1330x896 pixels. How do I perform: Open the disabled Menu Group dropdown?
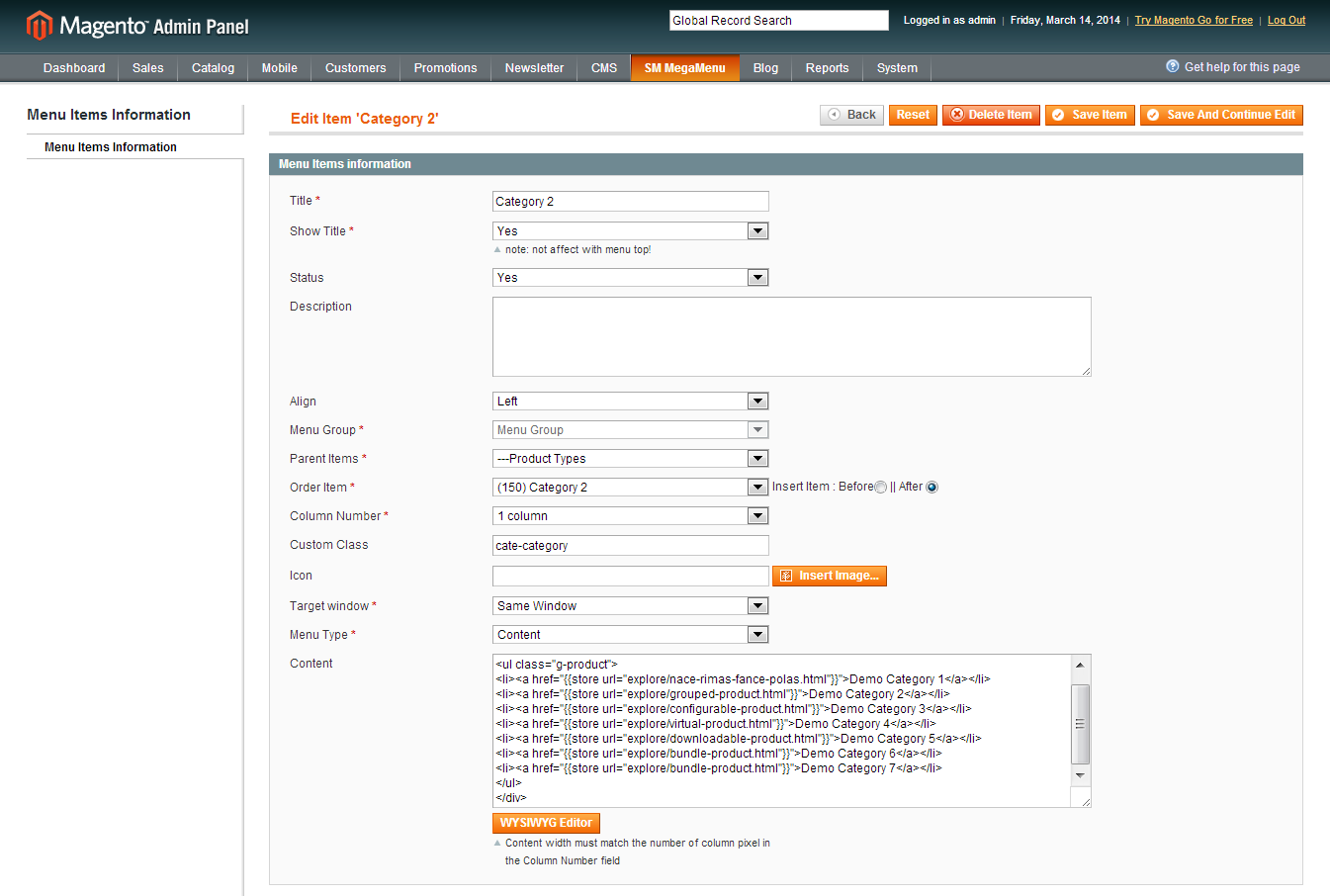coord(631,430)
